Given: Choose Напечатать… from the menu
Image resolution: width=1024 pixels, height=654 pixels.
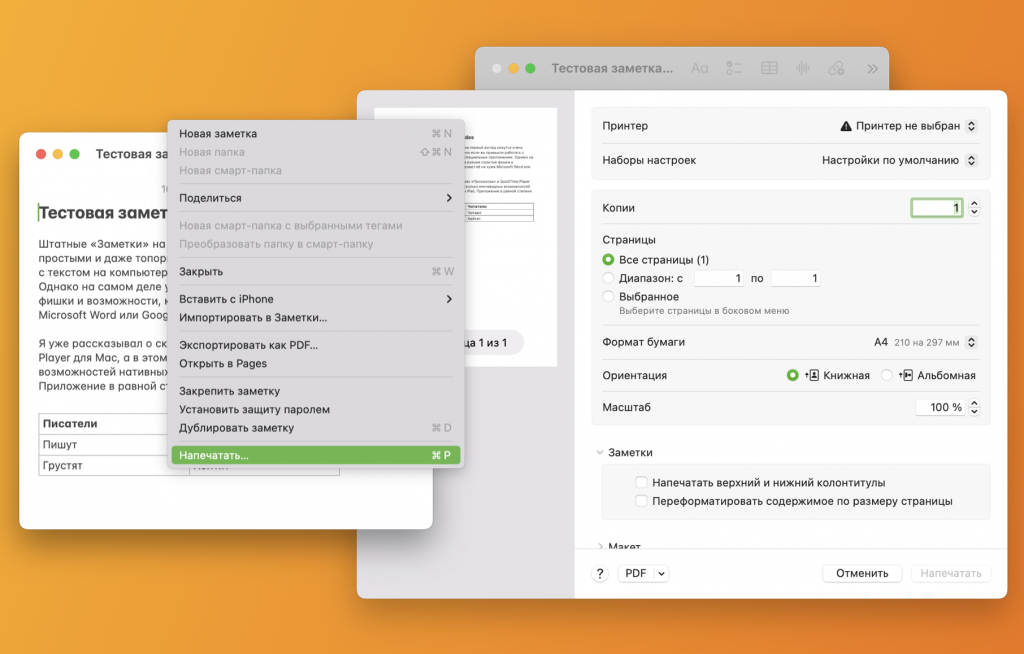Looking at the screenshot, I should click(x=315, y=455).
